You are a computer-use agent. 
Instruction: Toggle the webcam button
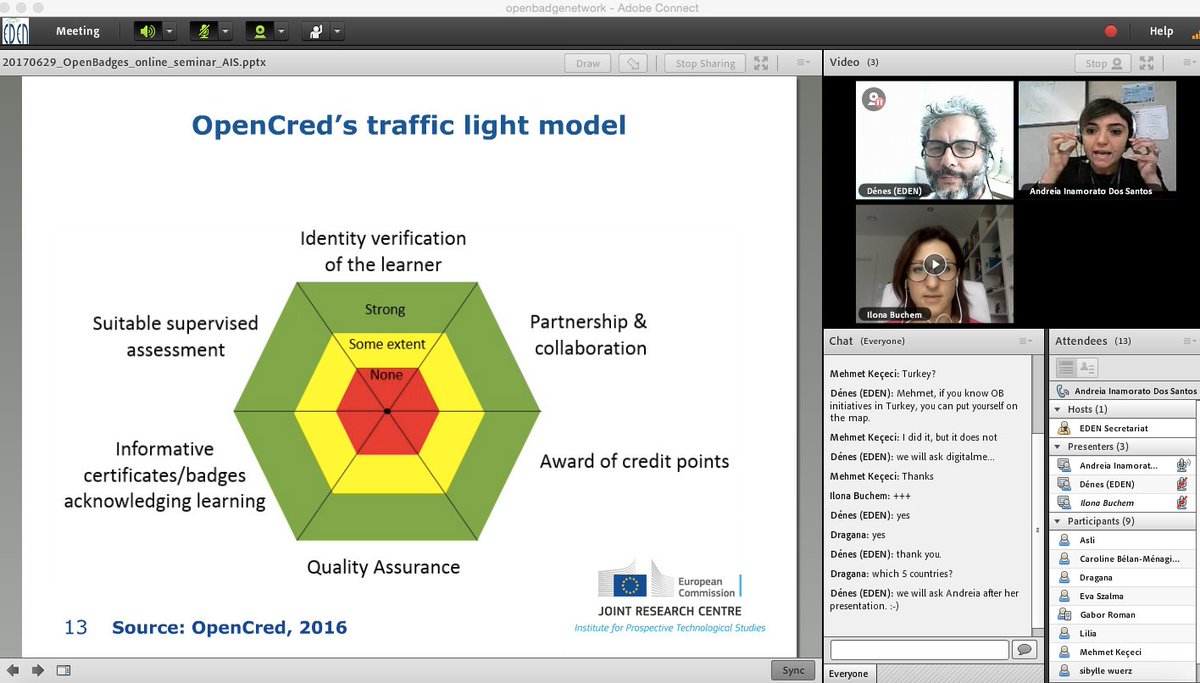[260, 31]
